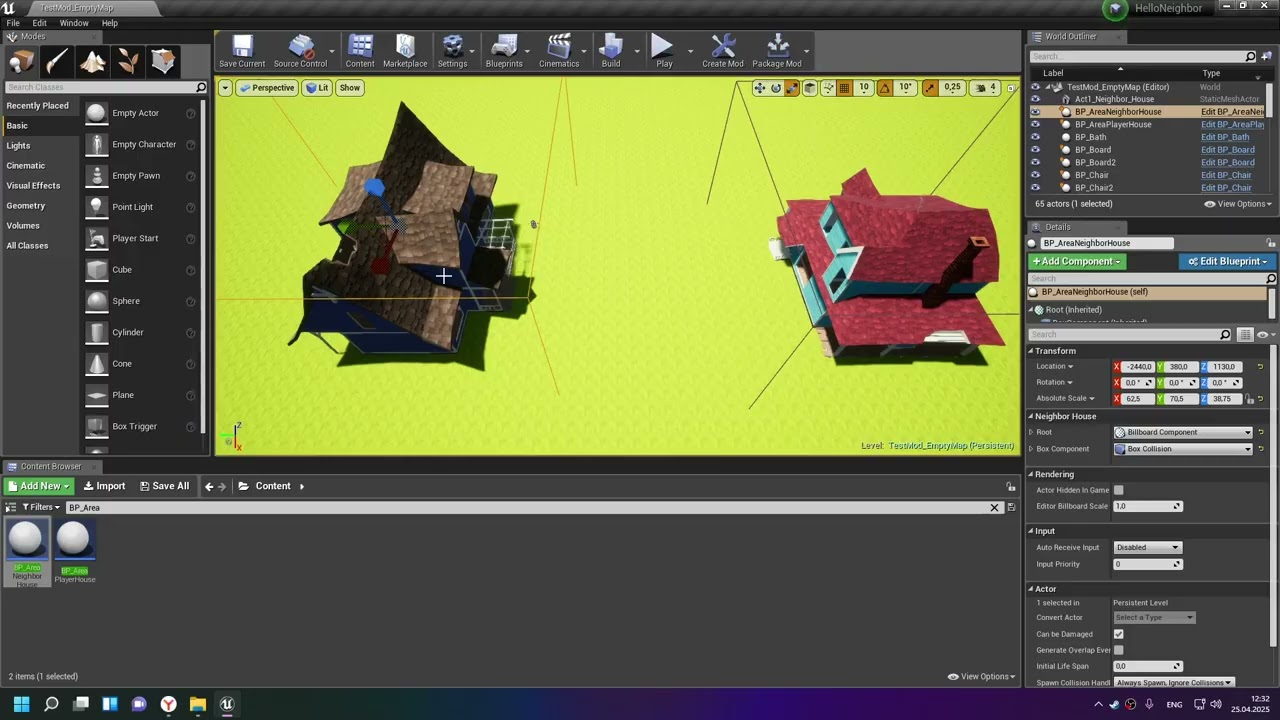
Task: Click the Point Light class icon
Action: point(96,207)
